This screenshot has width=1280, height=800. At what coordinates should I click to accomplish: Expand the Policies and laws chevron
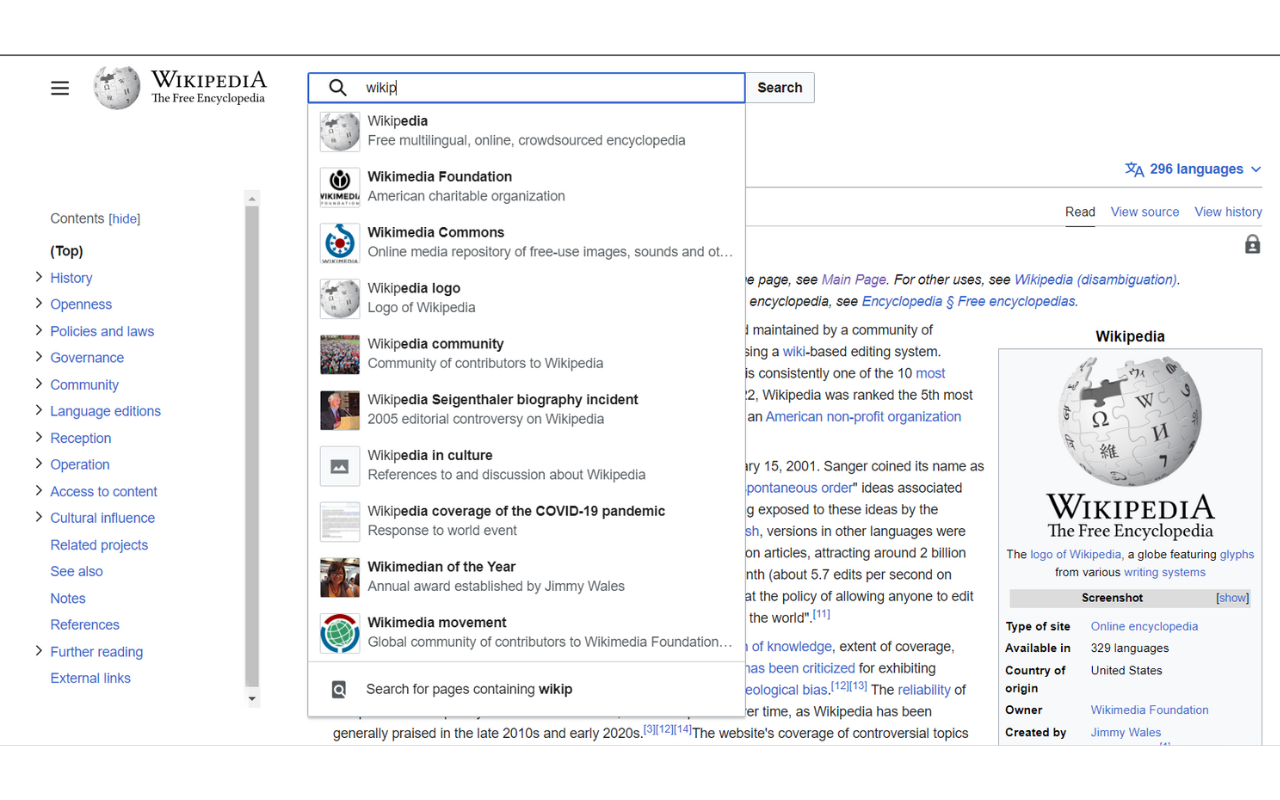39,330
